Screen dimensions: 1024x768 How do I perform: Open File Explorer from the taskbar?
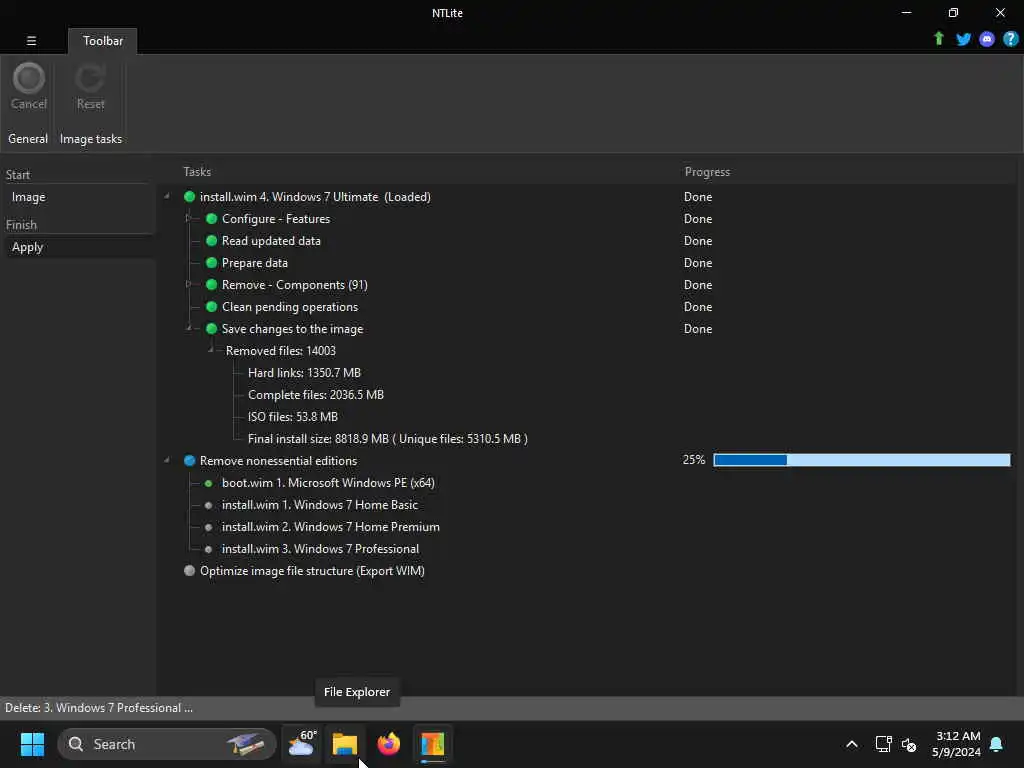pos(345,744)
